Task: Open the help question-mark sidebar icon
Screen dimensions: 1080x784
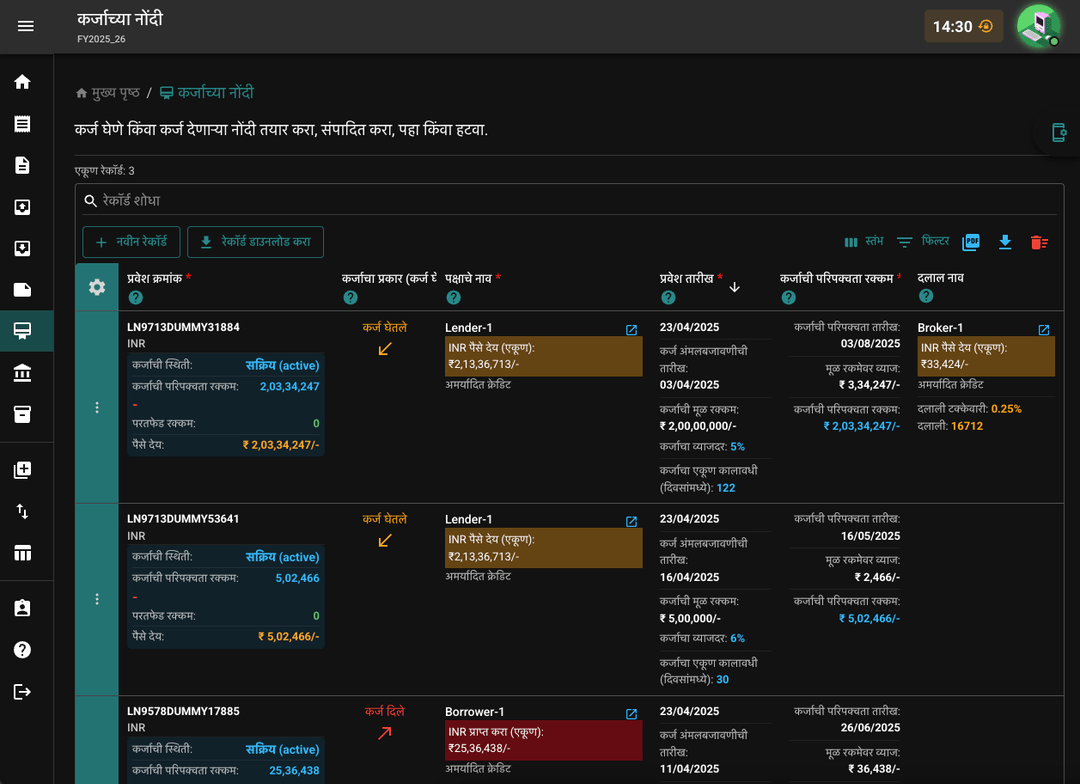Action: (x=22, y=650)
